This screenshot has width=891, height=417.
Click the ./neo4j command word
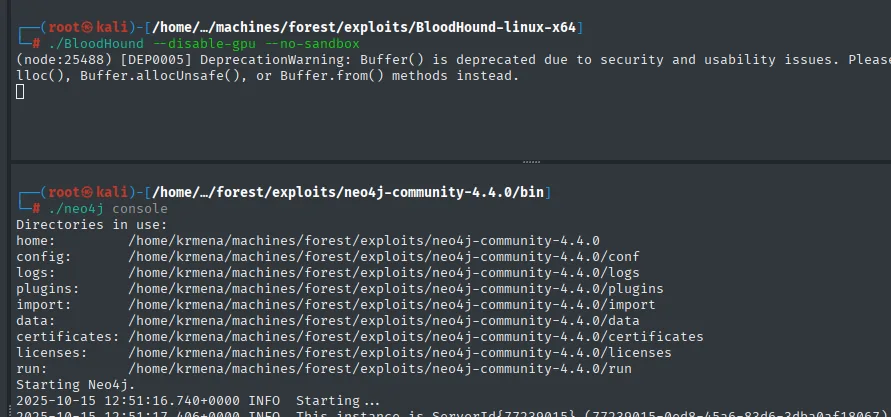(76, 208)
